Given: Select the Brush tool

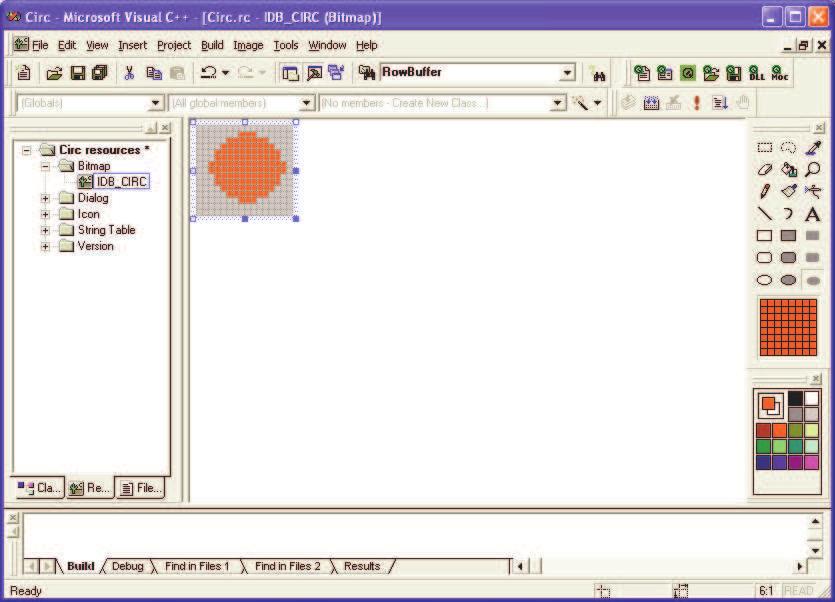Looking at the screenshot, I should [x=789, y=191].
